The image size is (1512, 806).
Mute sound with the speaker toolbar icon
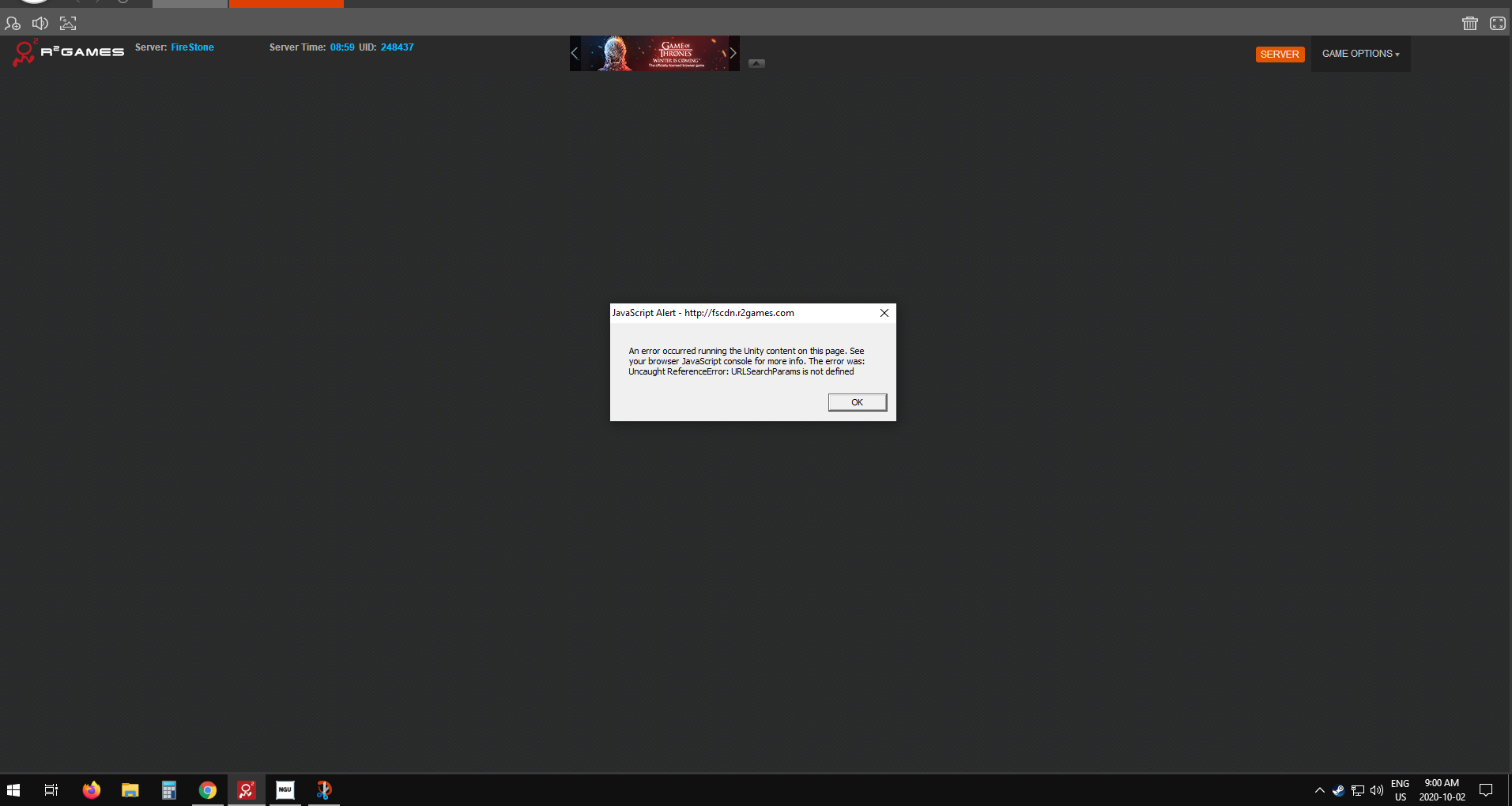pyautogui.click(x=40, y=24)
